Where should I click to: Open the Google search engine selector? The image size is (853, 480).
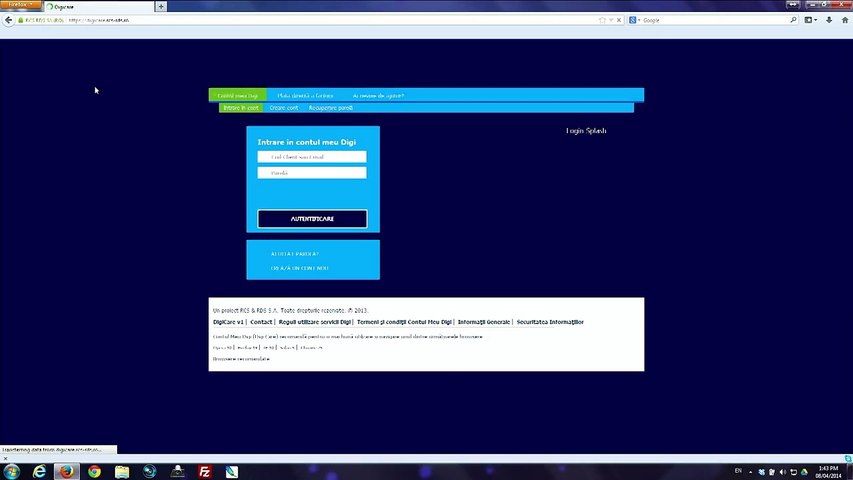[x=635, y=20]
